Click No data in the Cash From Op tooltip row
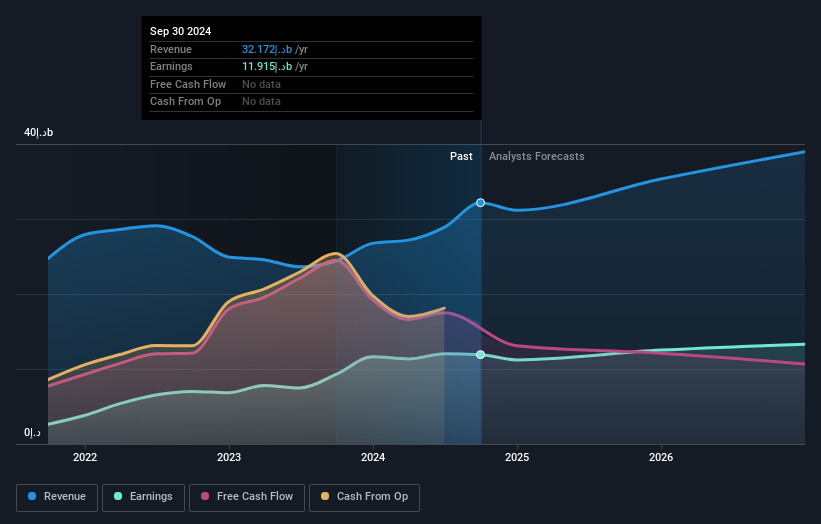 pos(261,102)
